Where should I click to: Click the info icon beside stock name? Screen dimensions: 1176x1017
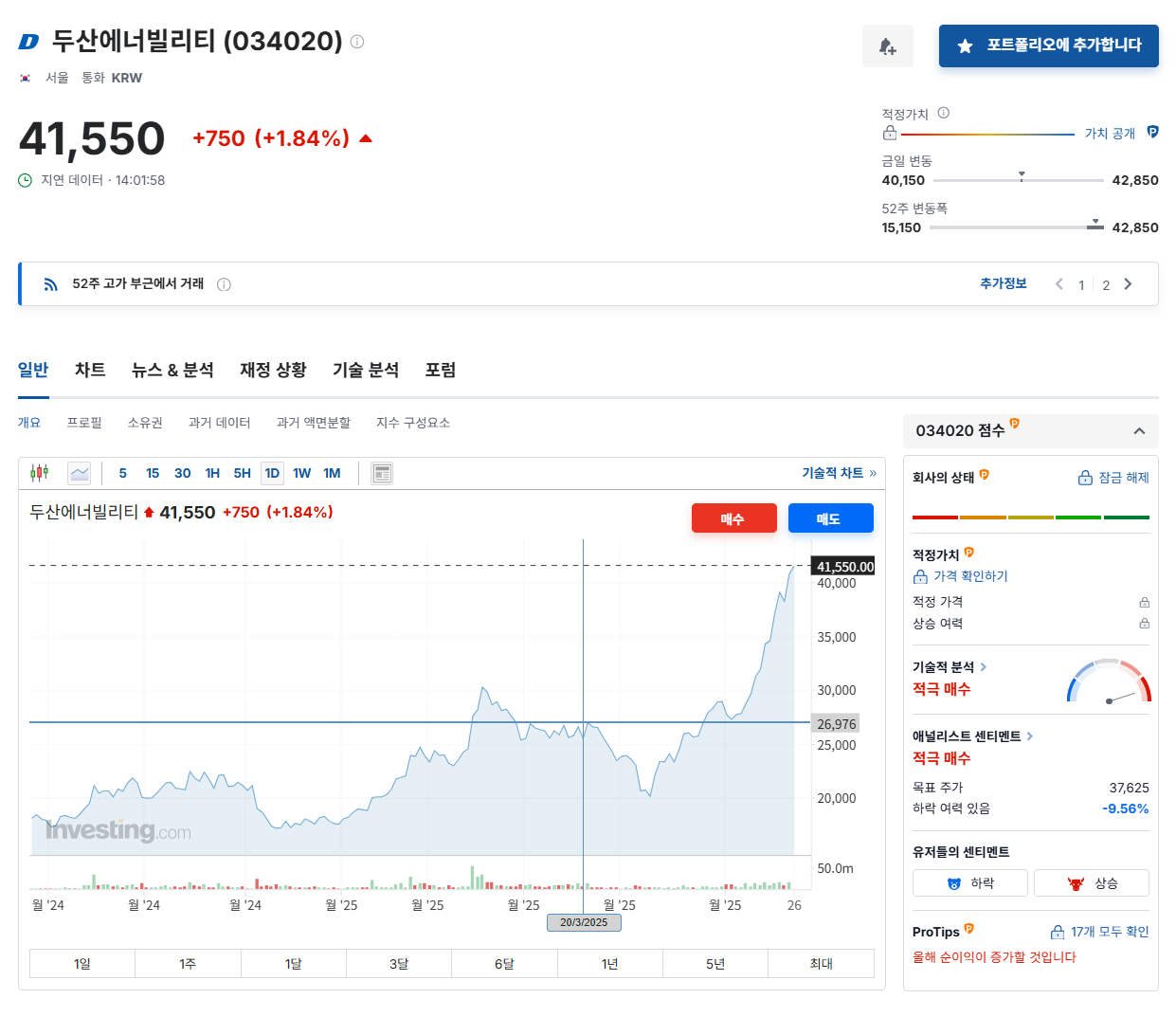(x=357, y=42)
